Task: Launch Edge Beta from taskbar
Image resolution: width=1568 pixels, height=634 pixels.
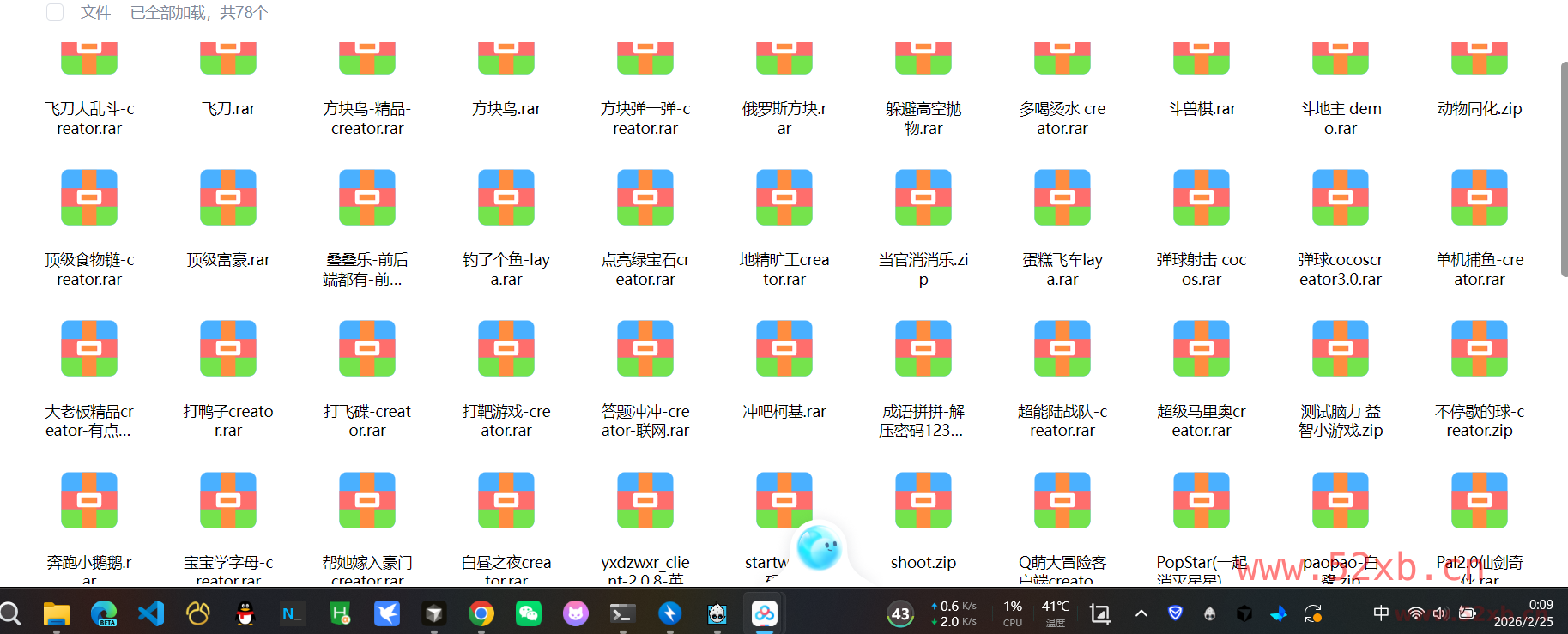Action: tap(104, 613)
